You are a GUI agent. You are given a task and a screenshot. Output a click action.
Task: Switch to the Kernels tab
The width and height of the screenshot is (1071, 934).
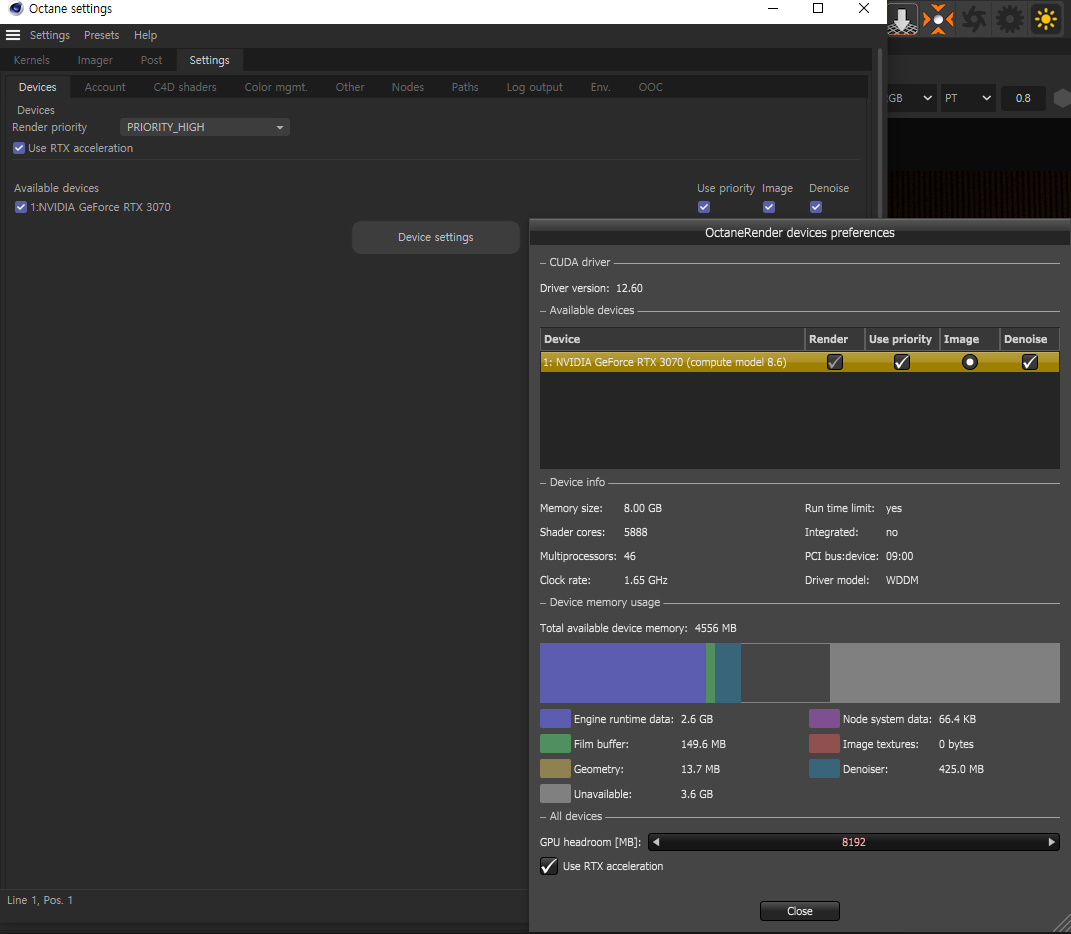(31, 60)
